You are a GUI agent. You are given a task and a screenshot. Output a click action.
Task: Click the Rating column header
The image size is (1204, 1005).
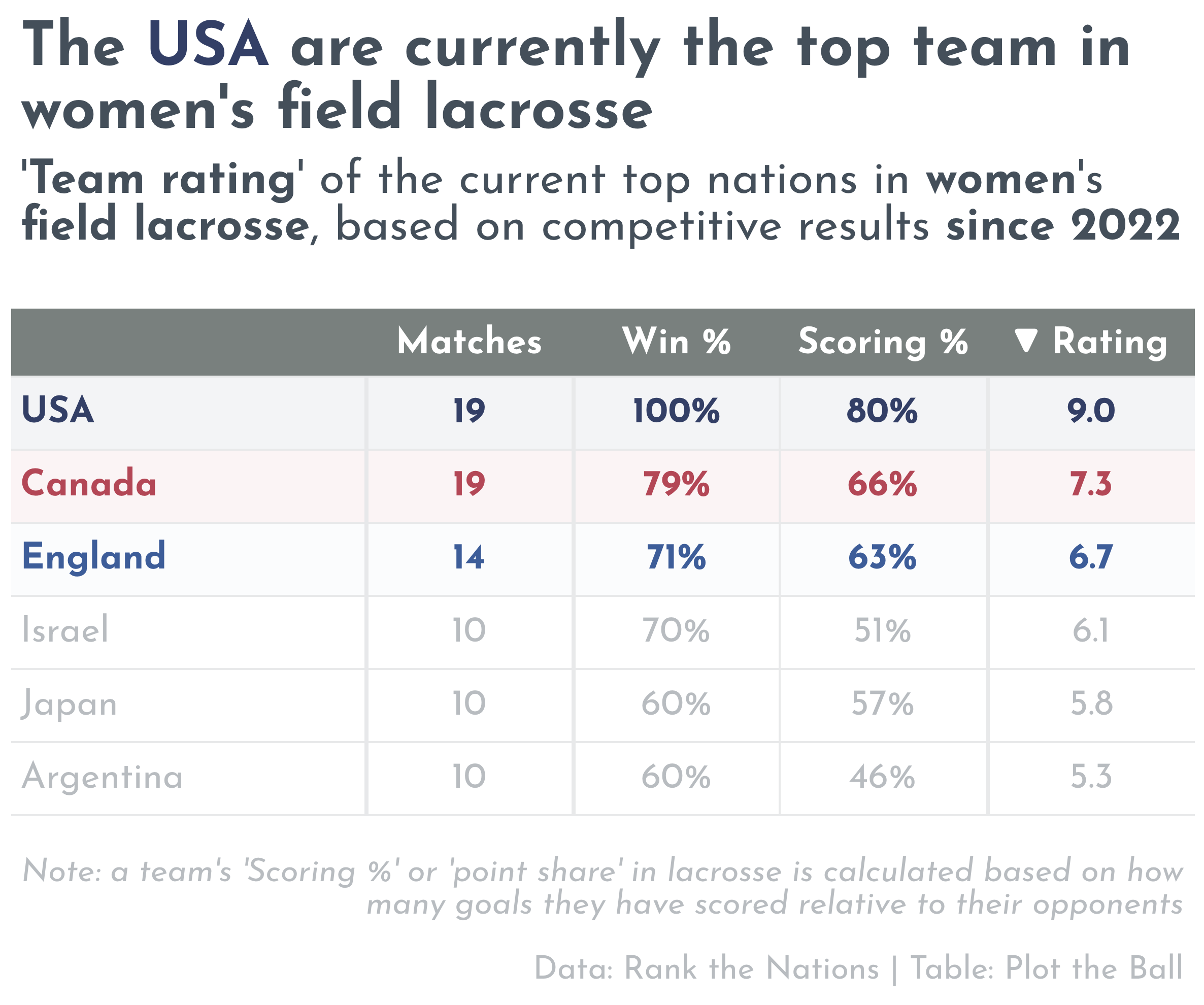1111,342
